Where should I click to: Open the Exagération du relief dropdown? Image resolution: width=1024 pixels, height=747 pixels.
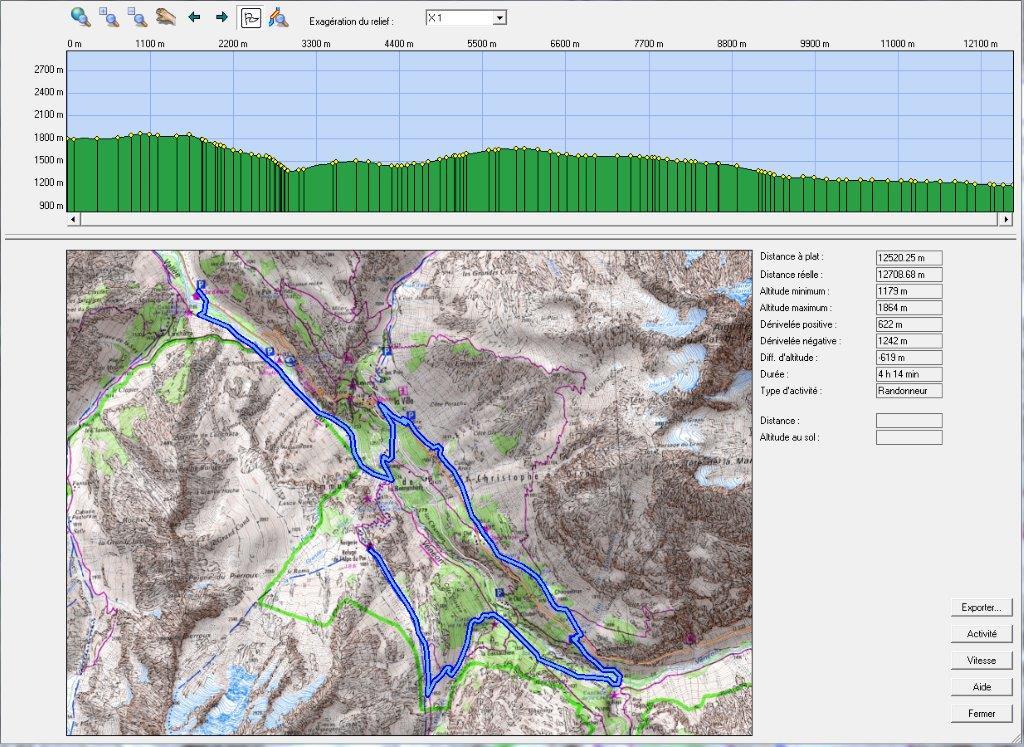[x=500, y=18]
